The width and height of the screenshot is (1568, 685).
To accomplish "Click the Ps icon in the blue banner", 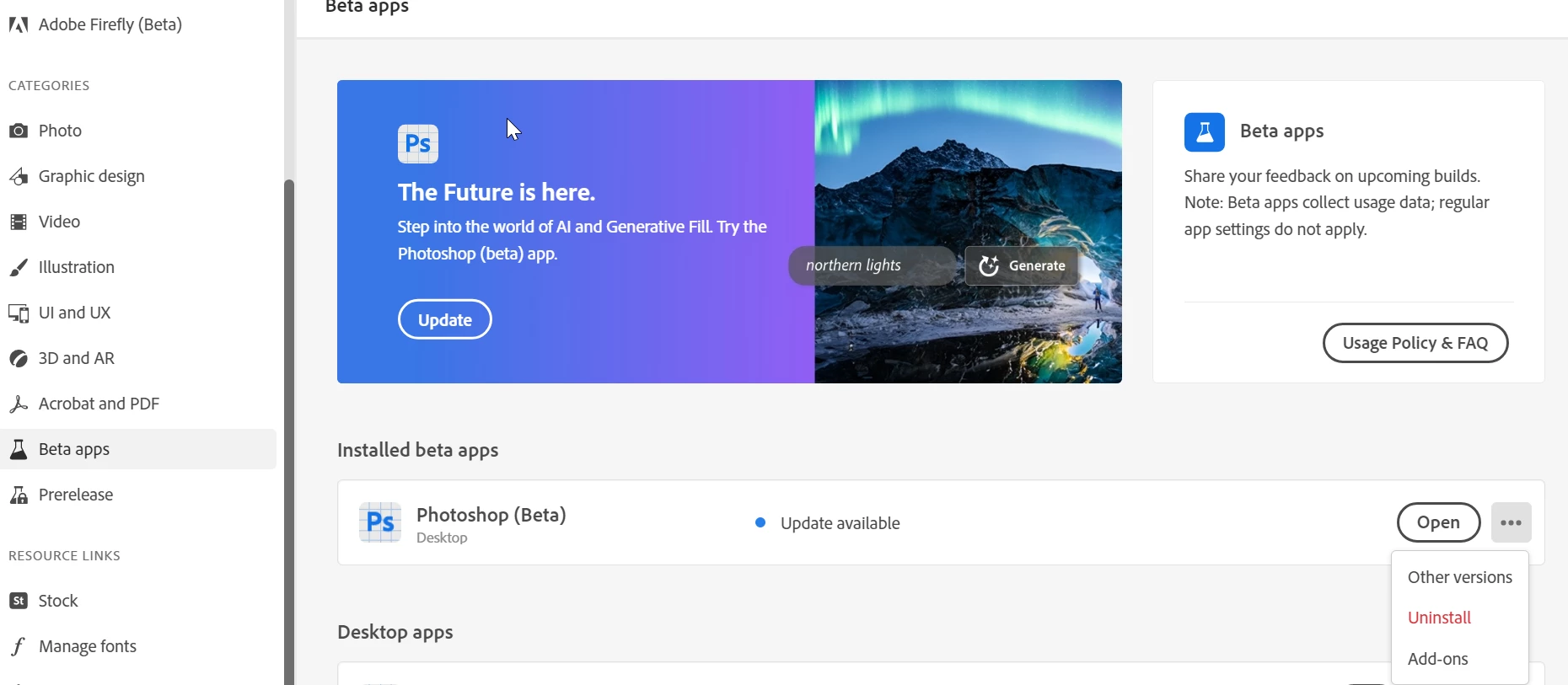I will coord(418,144).
